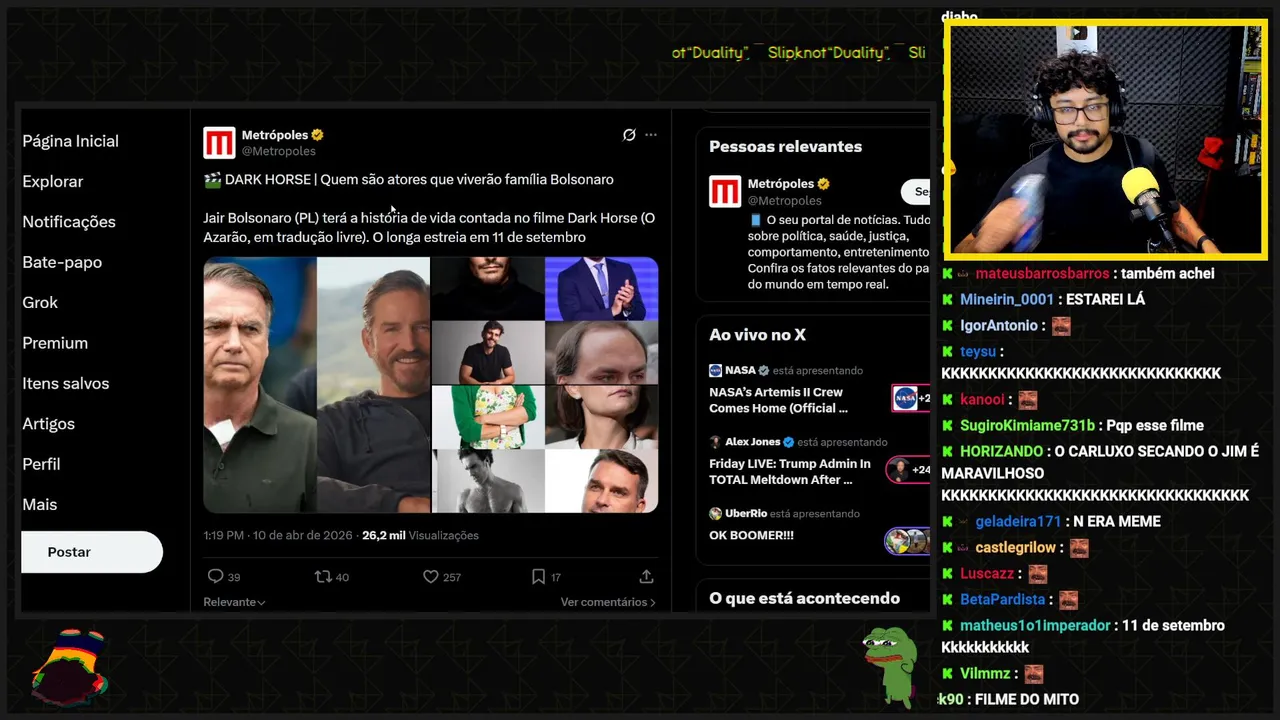Image resolution: width=1280 pixels, height=720 pixels.
Task: Go to Explorar section
Action: pos(53,182)
